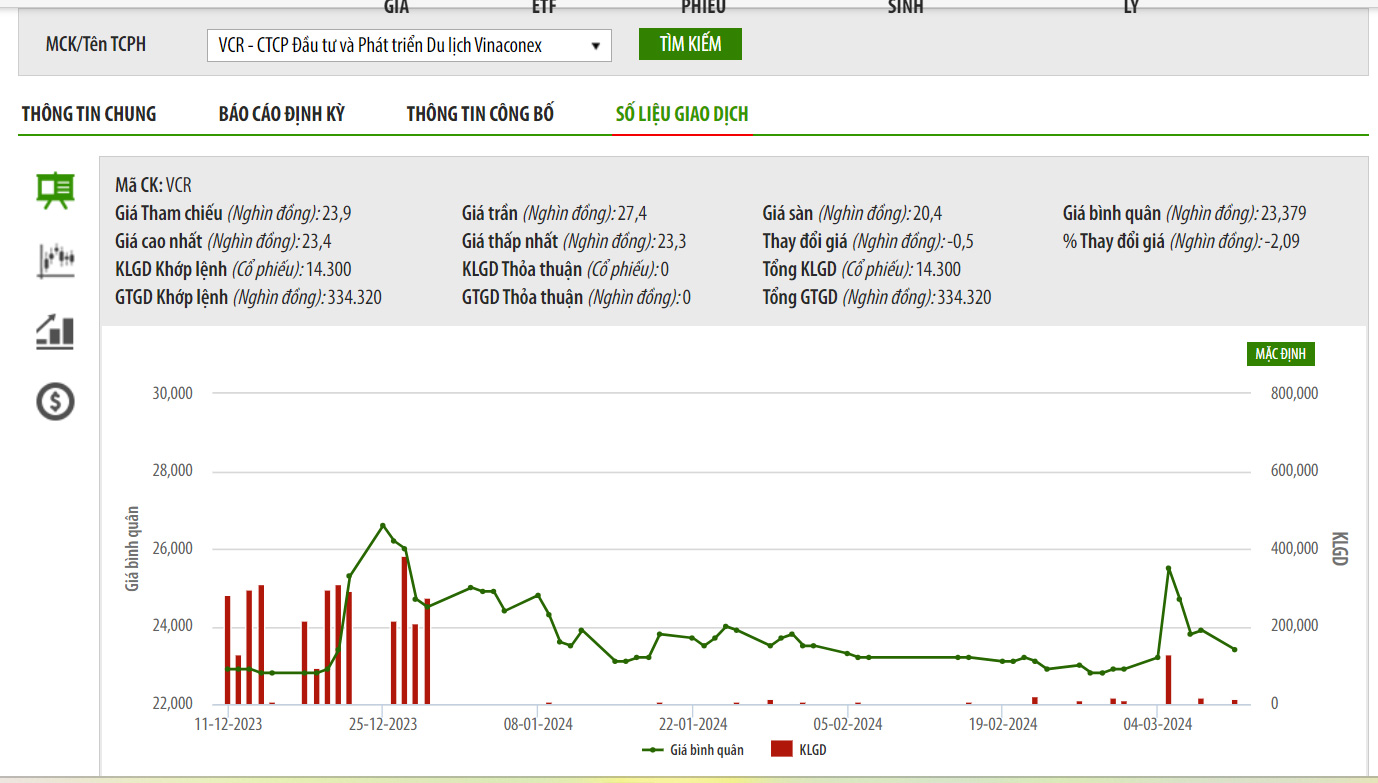Click the March 2024 price spike point
Image resolution: width=1378 pixels, height=783 pixels.
click(x=1168, y=568)
